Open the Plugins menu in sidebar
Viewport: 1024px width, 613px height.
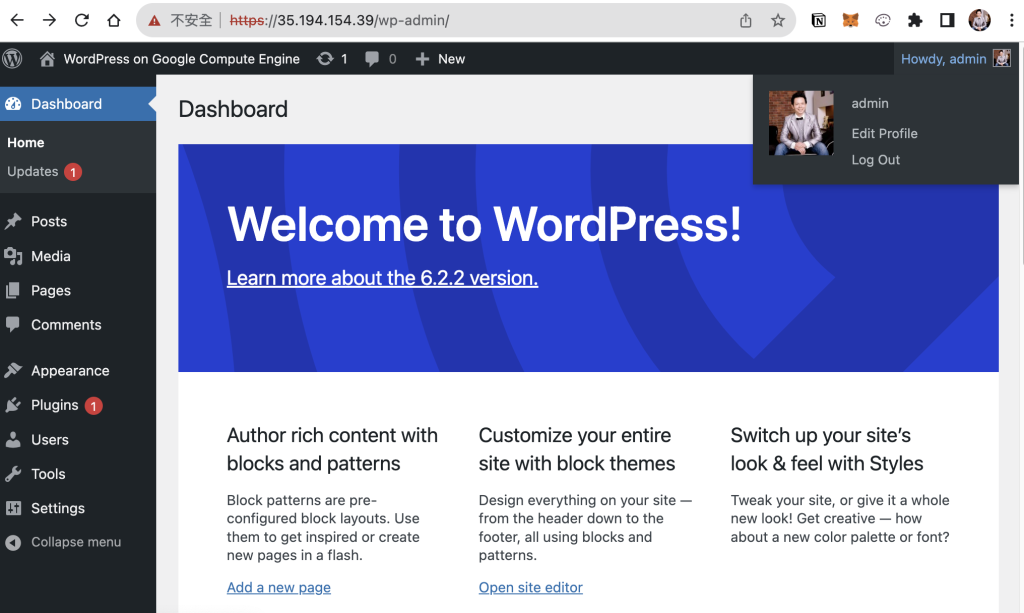(54, 405)
